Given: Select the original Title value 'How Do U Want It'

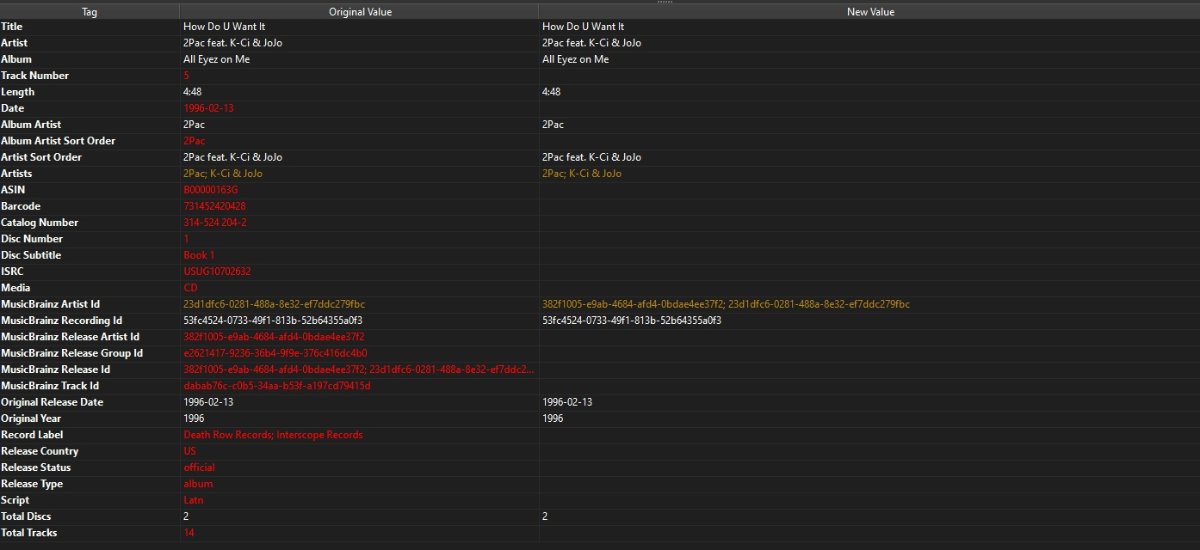Looking at the screenshot, I should pos(224,27).
